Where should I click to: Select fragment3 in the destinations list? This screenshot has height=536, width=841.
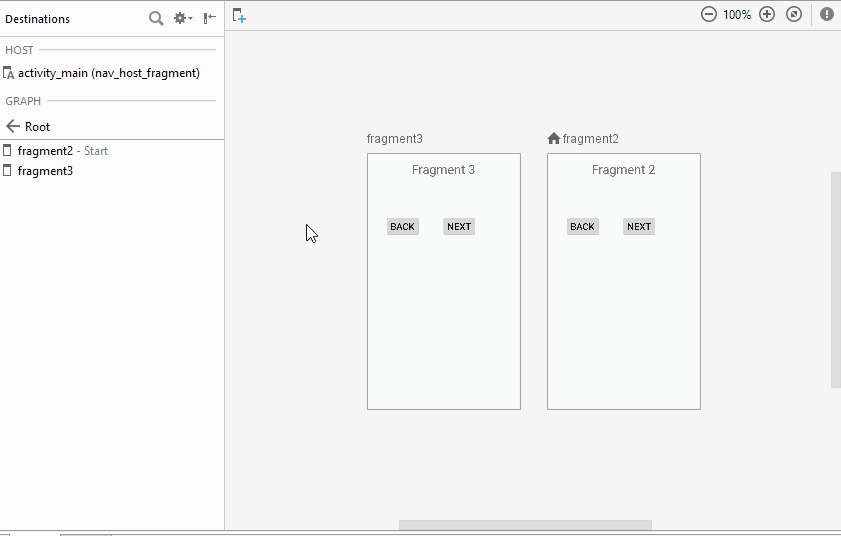45,171
